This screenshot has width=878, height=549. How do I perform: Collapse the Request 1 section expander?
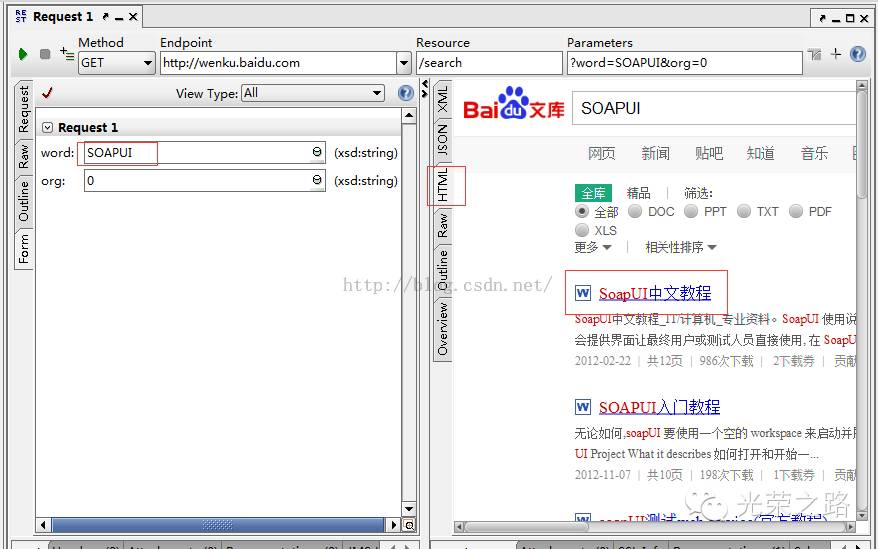point(48,128)
